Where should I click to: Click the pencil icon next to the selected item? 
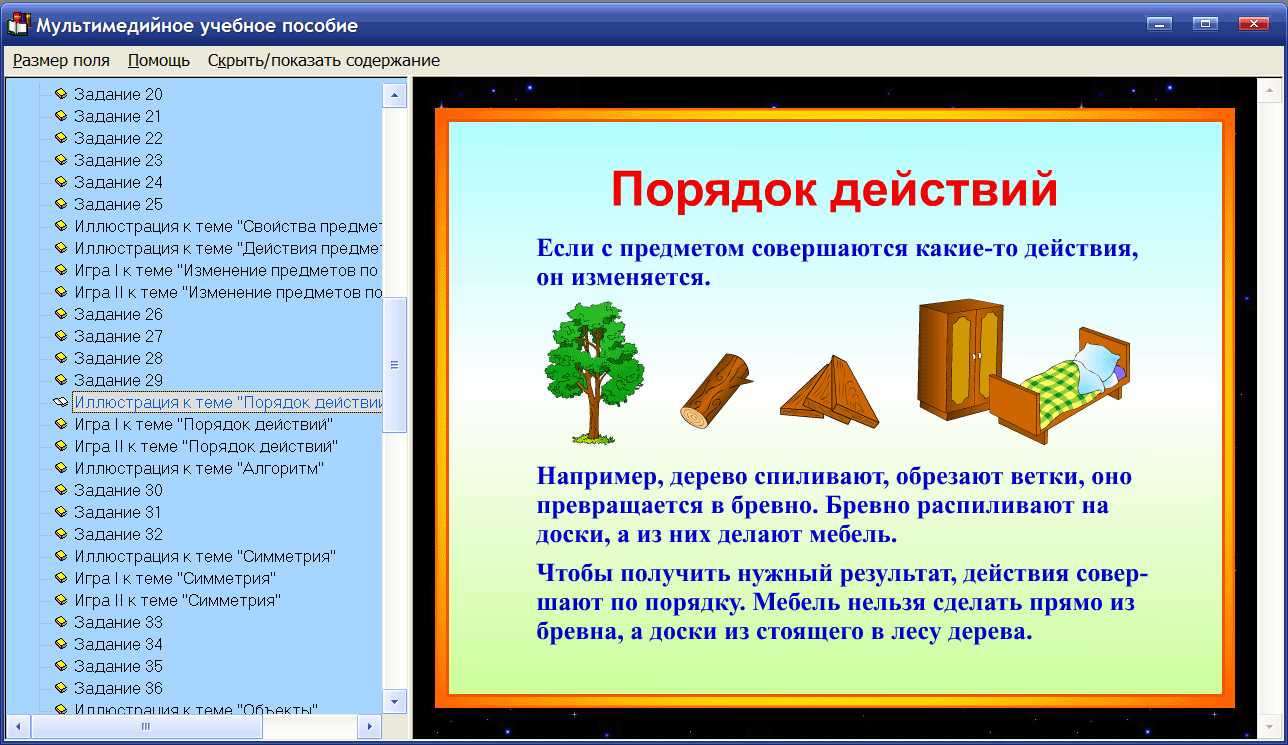pyautogui.click(x=61, y=402)
